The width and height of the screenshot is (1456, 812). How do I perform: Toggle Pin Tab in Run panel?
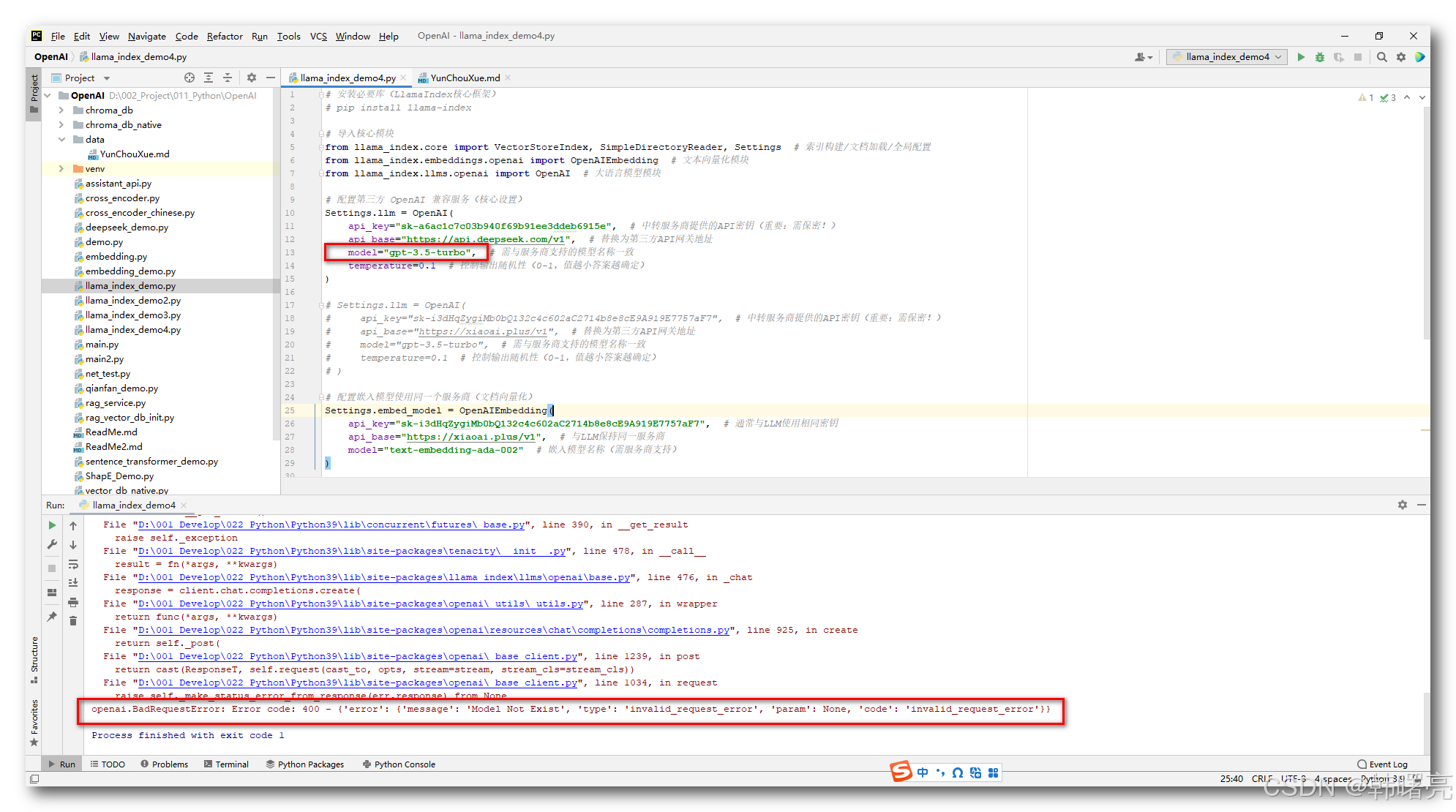[x=52, y=617]
